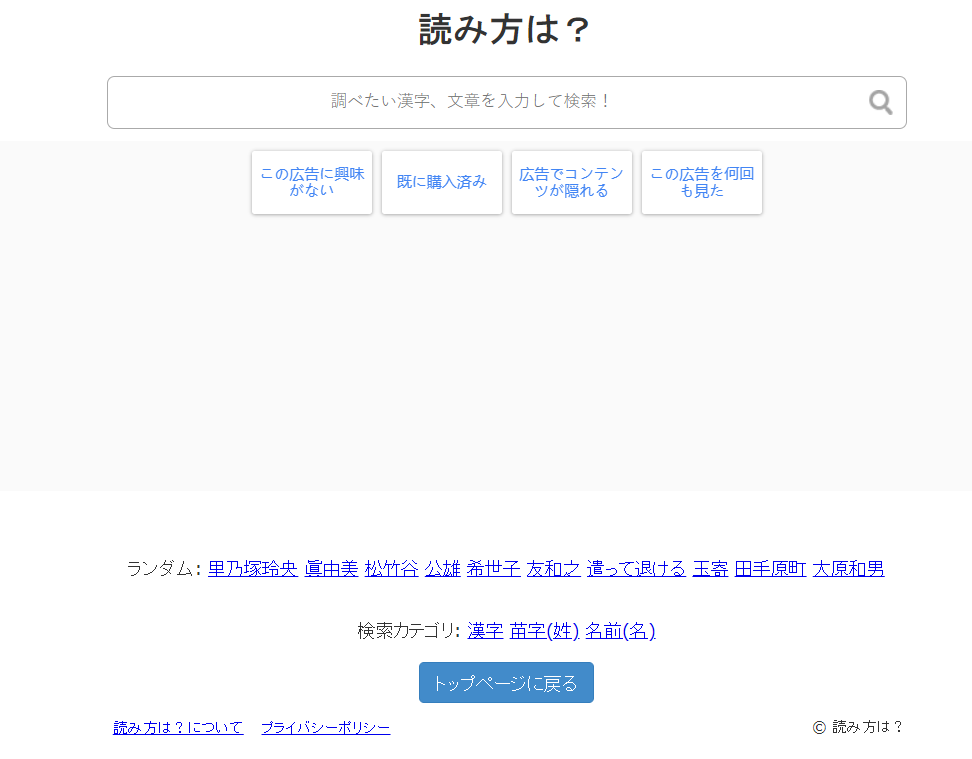
Task: Select 既に購入済み ad feedback option
Action: pos(442,182)
